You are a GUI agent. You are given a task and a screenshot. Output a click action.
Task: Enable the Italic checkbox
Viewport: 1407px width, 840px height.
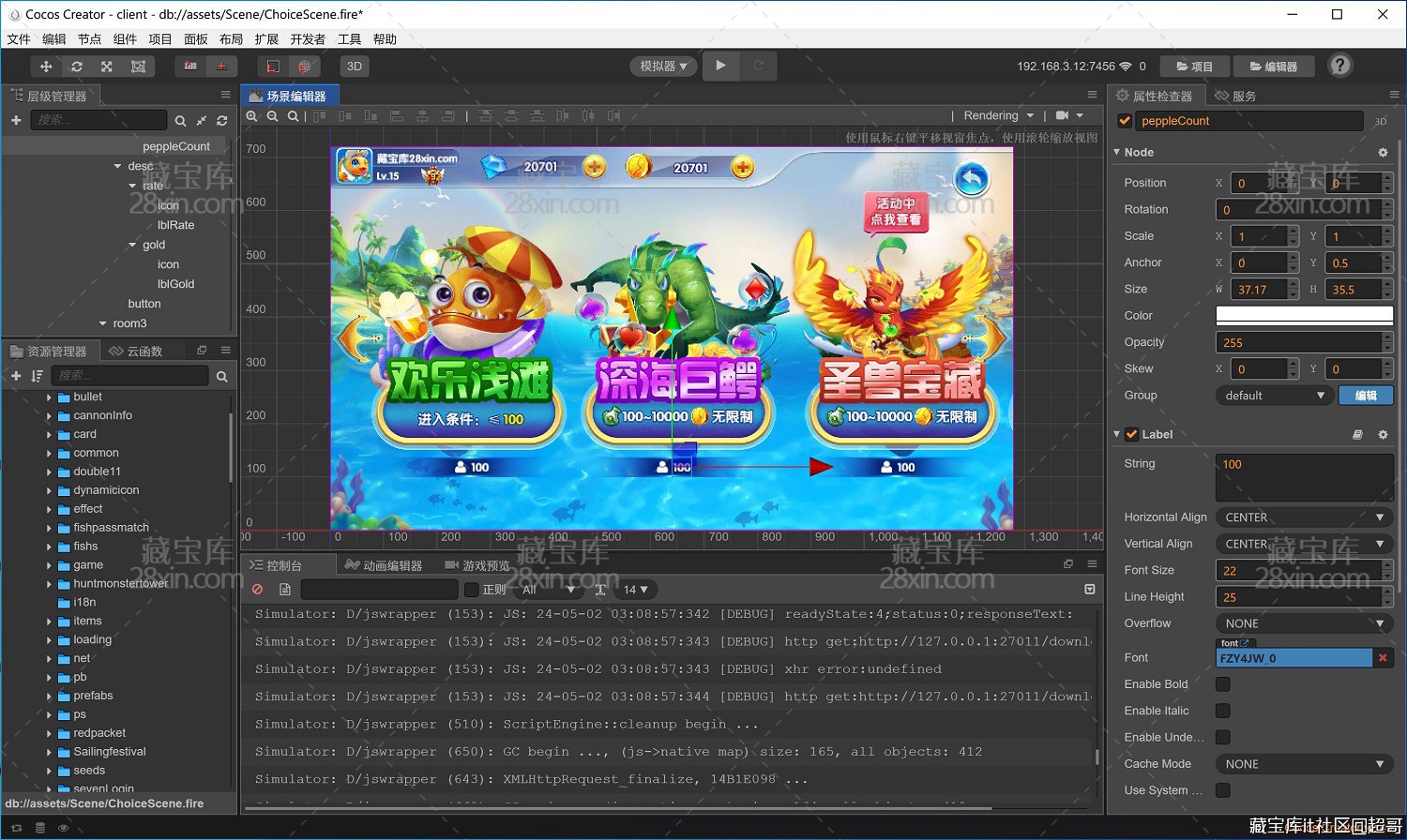tap(1223, 711)
